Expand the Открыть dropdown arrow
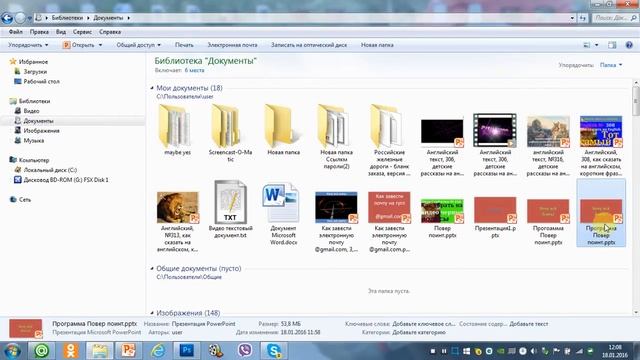 (100, 45)
